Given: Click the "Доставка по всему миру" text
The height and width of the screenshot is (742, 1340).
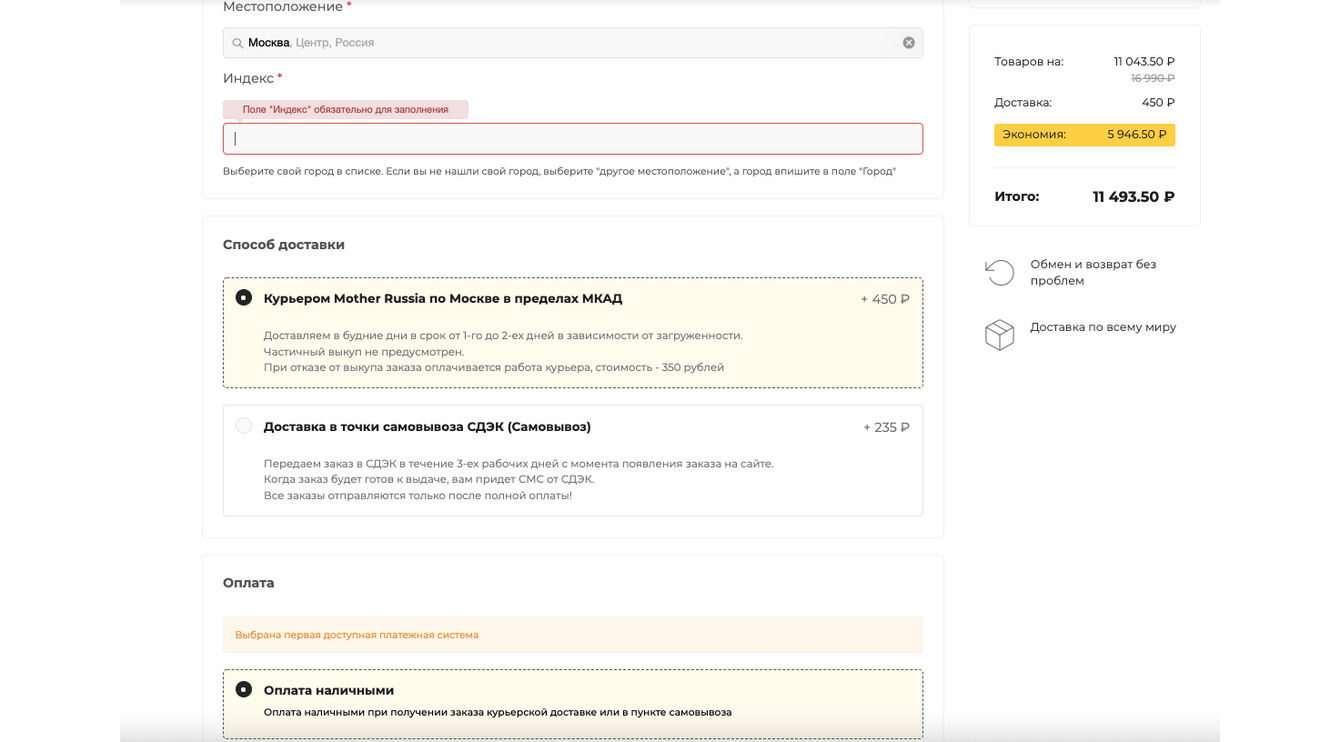Looking at the screenshot, I should click(1103, 327).
